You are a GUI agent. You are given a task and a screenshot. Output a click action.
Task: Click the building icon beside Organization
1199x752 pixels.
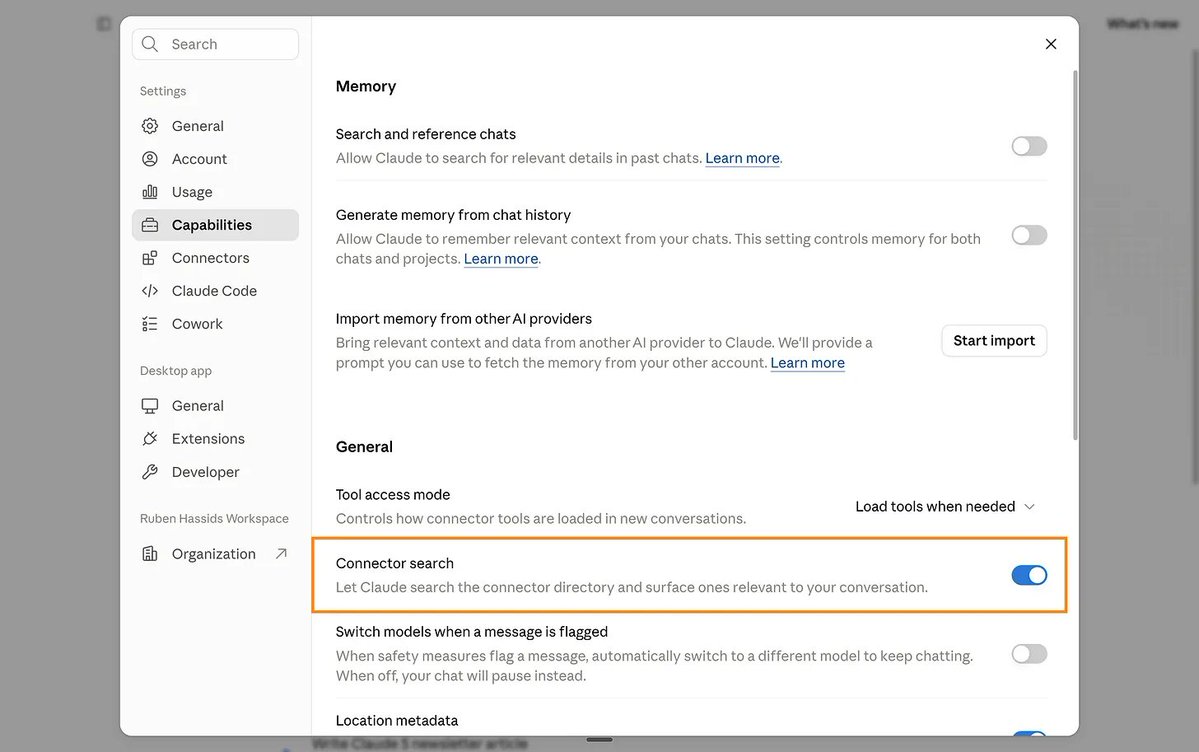pos(150,553)
